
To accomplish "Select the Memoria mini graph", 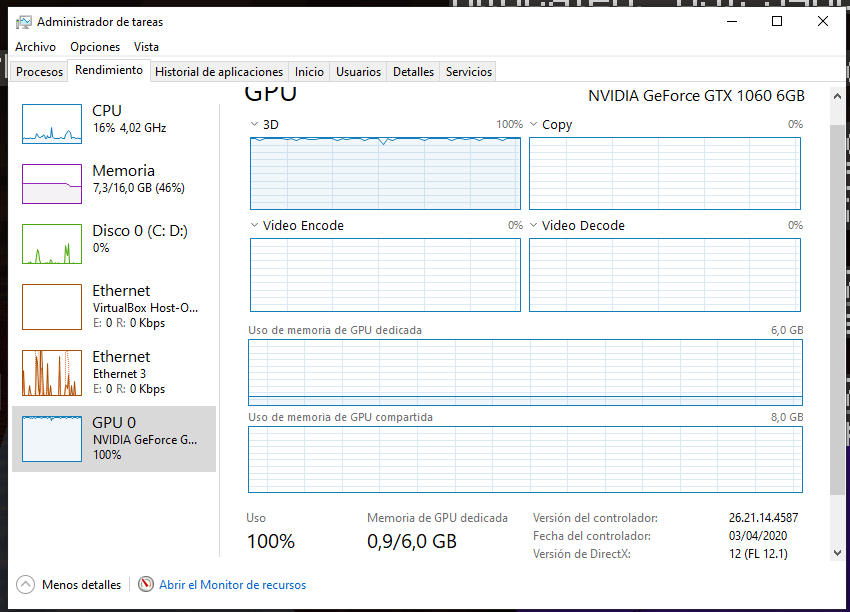I will coord(52,184).
